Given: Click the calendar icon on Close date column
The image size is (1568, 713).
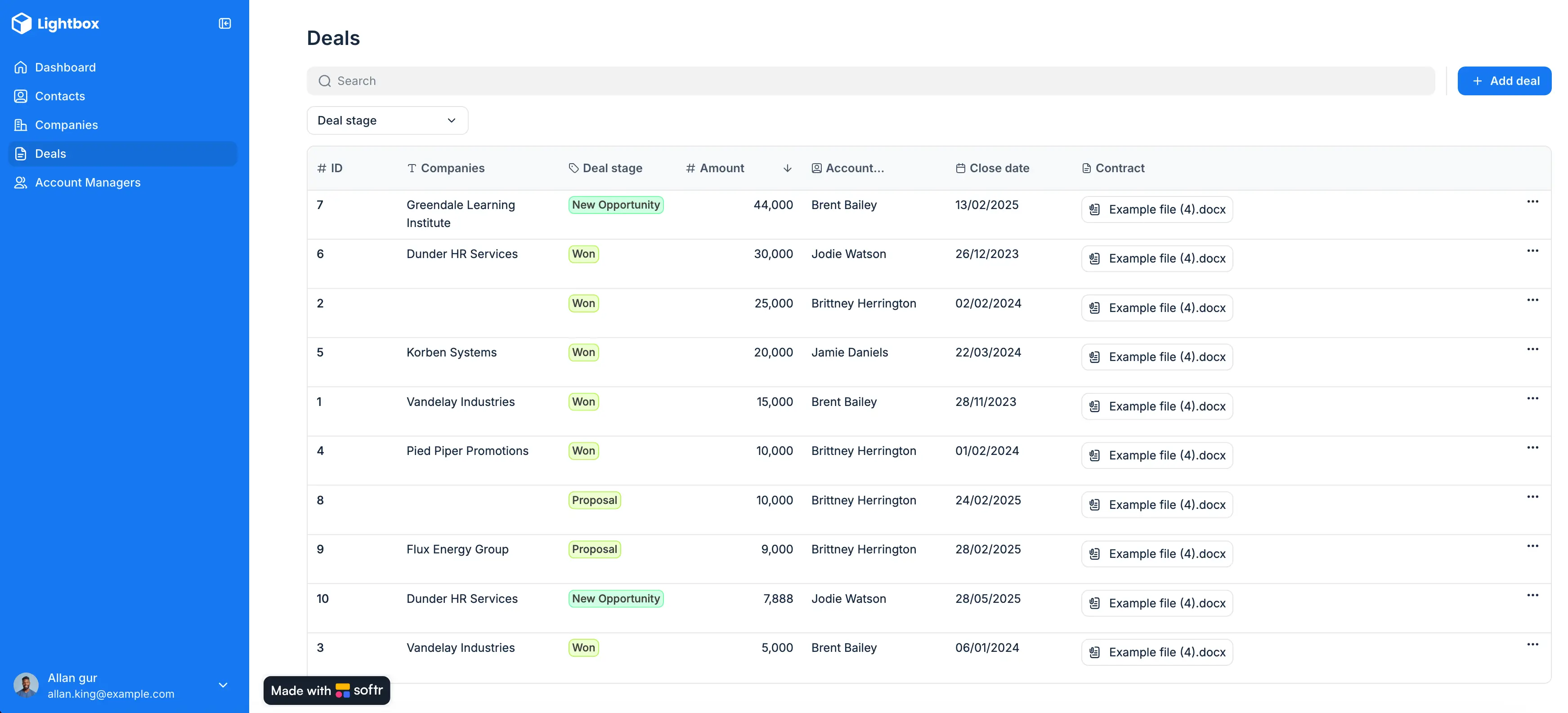Looking at the screenshot, I should click(960, 168).
